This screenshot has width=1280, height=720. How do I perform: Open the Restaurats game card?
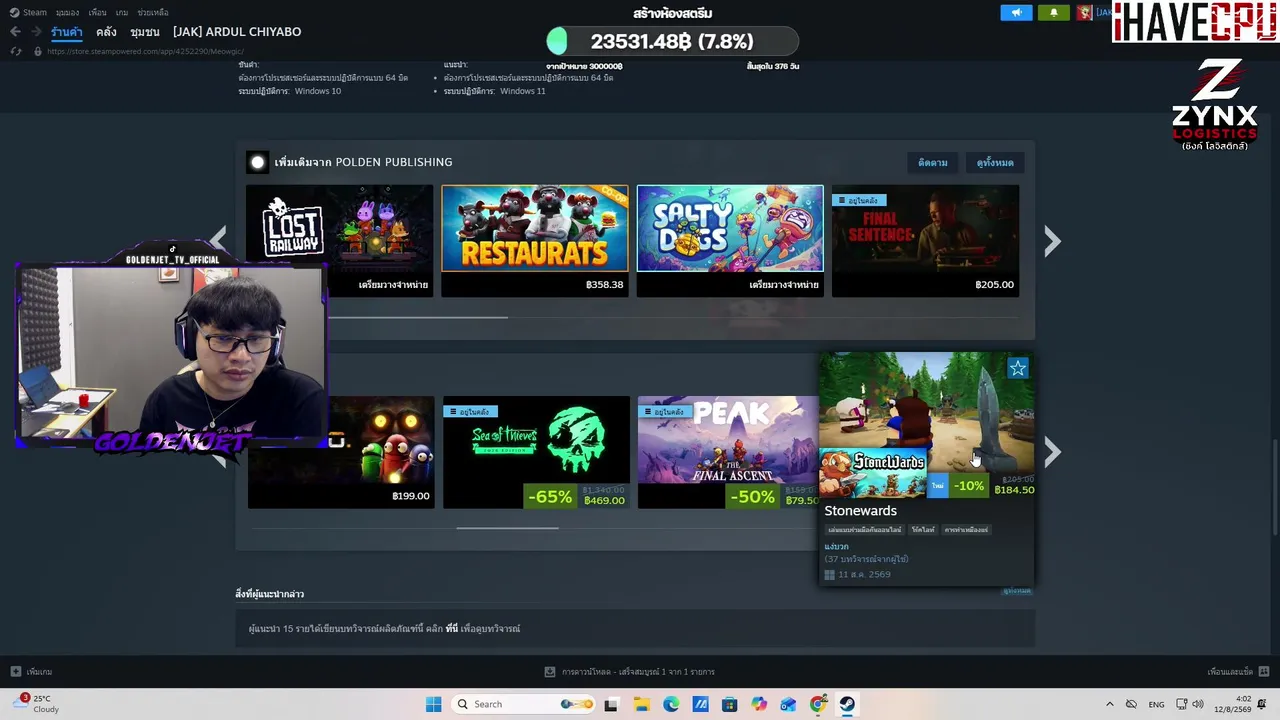click(x=535, y=241)
